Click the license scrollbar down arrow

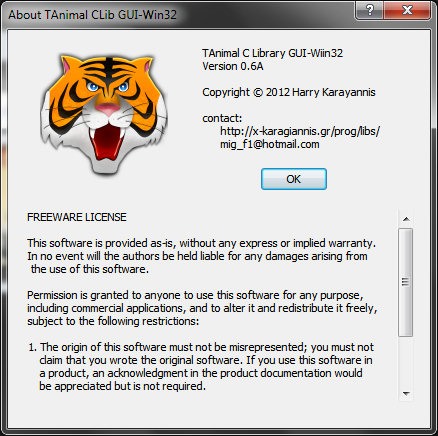pyautogui.click(x=406, y=394)
